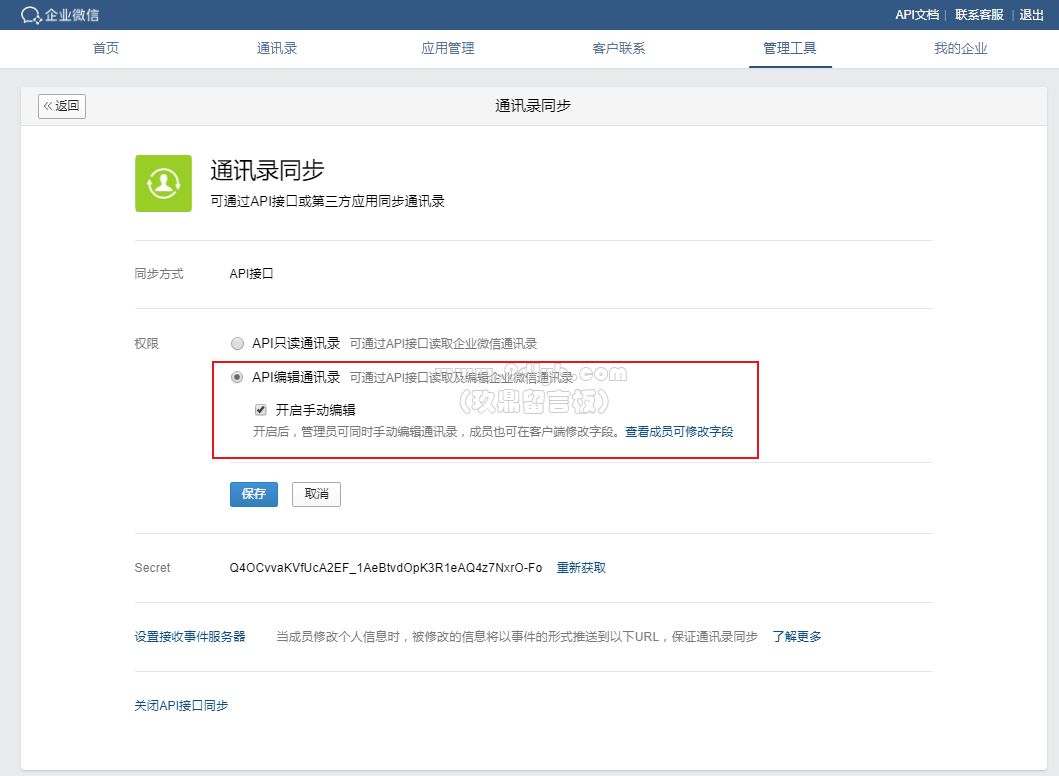Open the API文档 link
This screenshot has width=1059, height=776.
917,15
